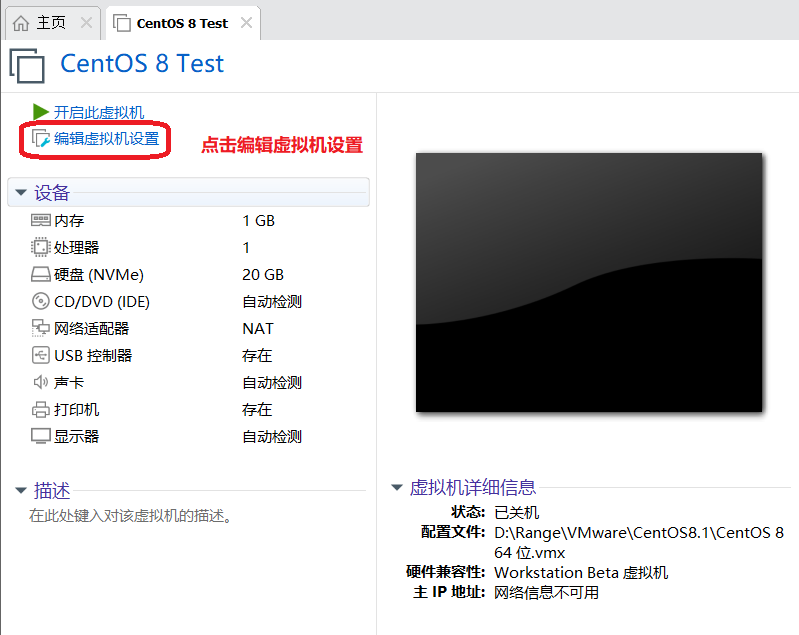Select the 声卡 device row
Screen dimensions: 799x635
click(x=189, y=383)
